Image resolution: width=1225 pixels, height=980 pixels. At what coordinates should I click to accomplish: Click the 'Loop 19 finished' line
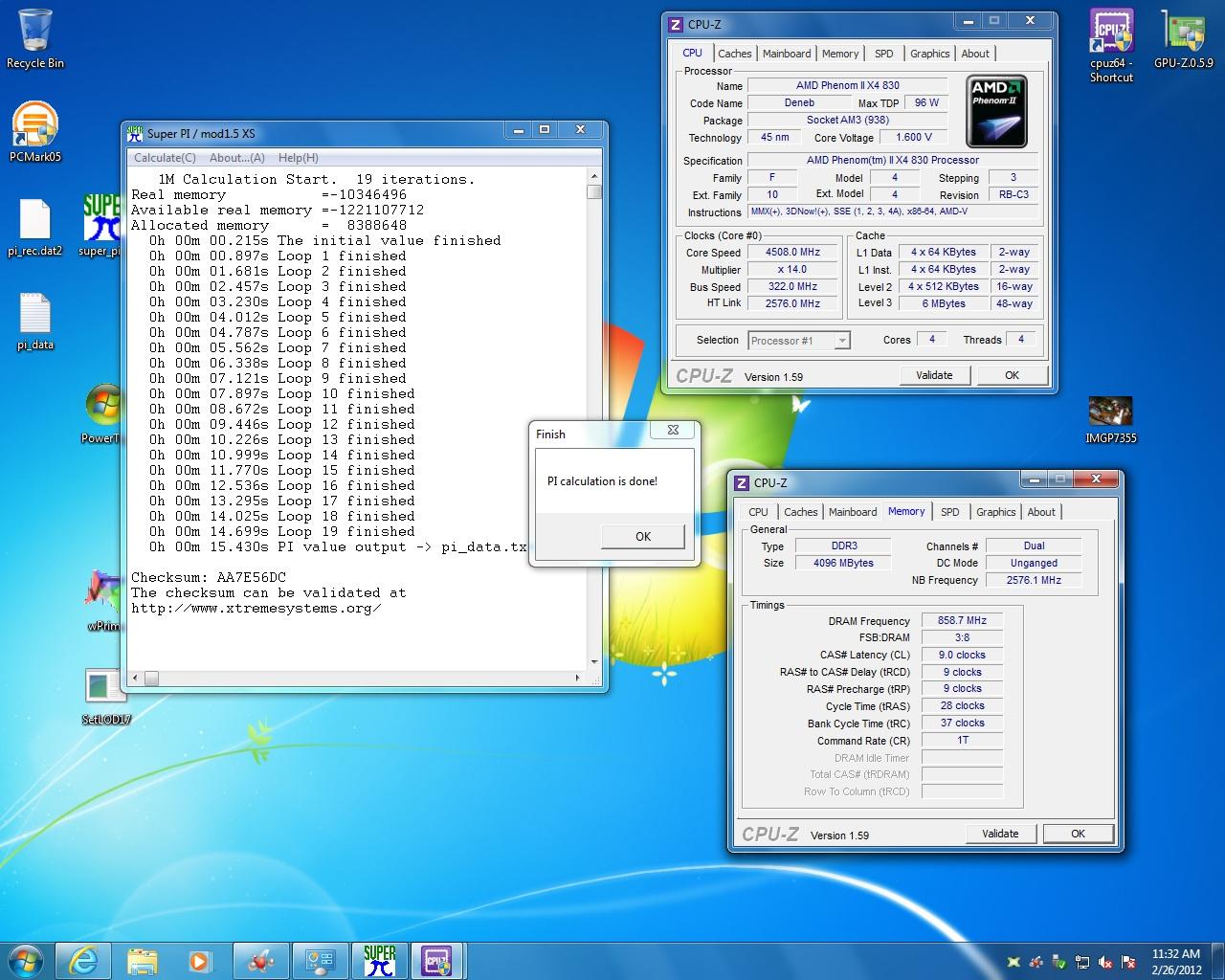(x=282, y=531)
